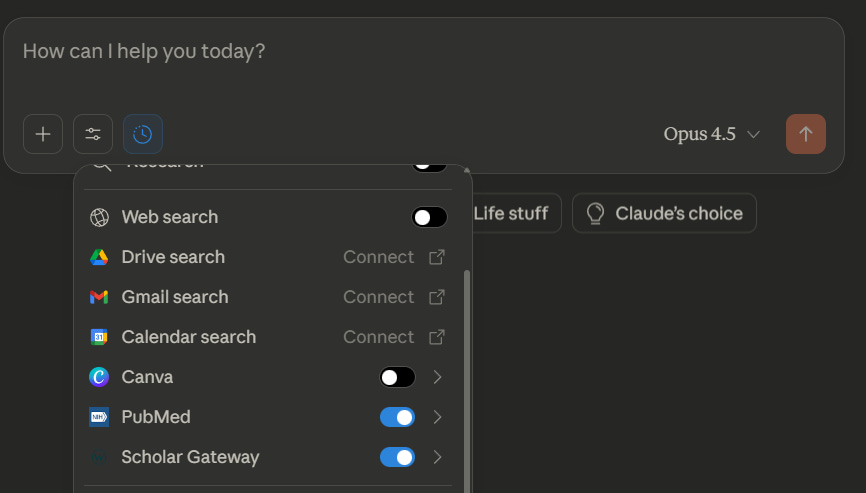Toggle the extended thinking clock button
866x493 pixels.
tap(142, 134)
